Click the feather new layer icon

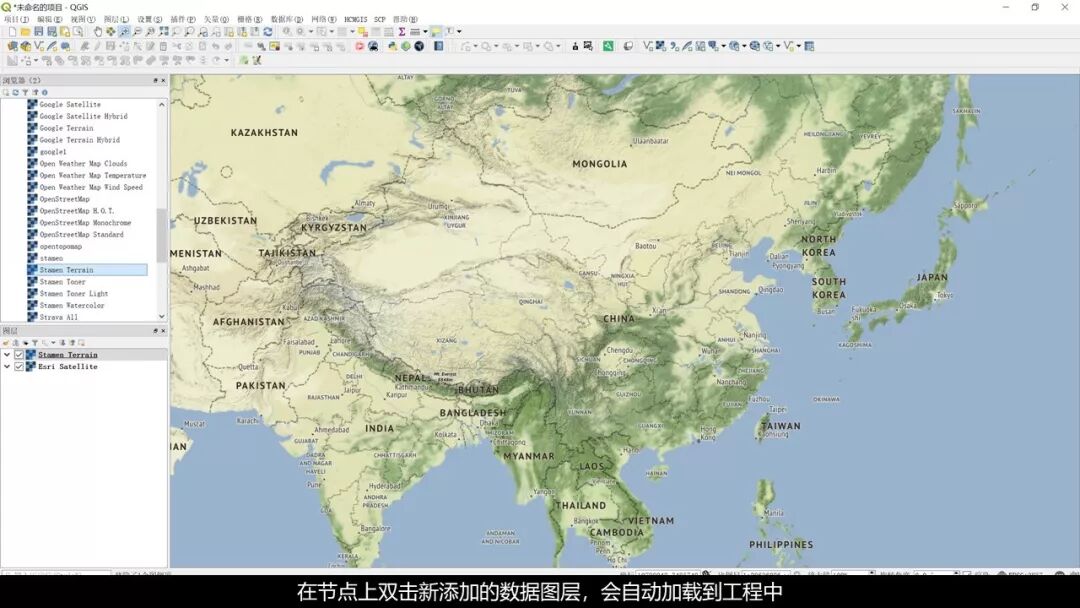click(52, 46)
